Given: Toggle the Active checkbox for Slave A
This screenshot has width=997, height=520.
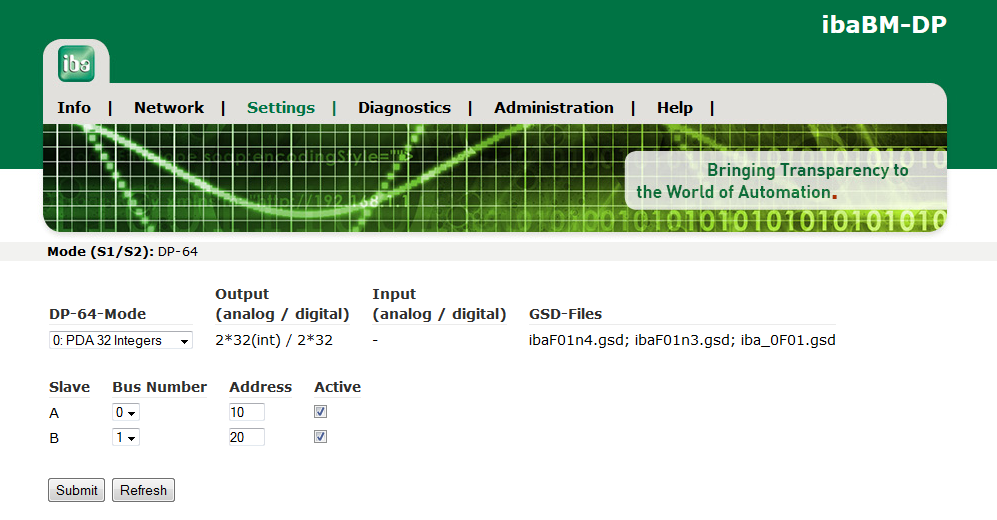Looking at the screenshot, I should click(320, 412).
